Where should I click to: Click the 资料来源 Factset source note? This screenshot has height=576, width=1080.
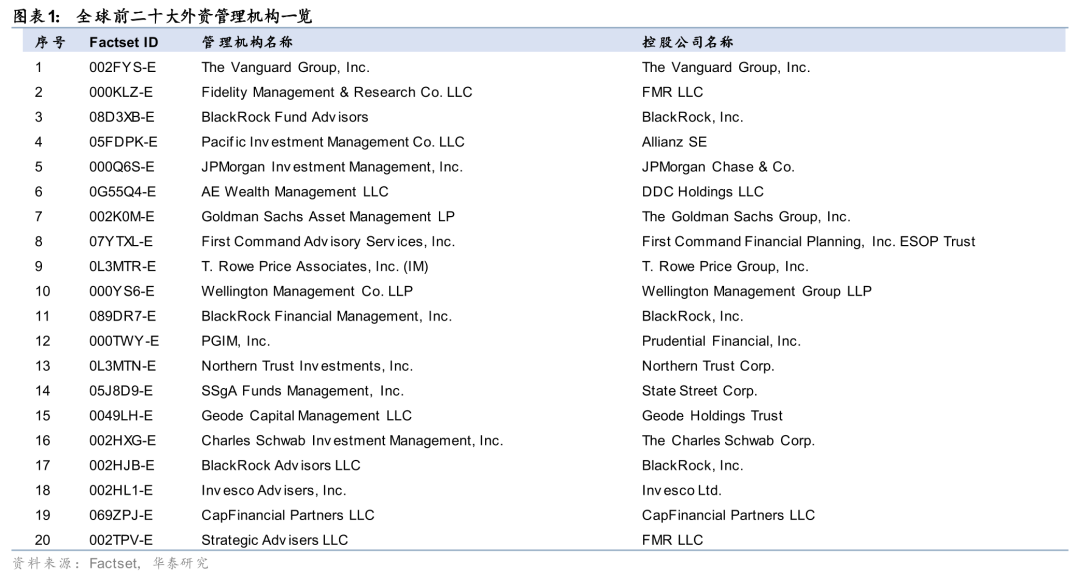[110, 564]
